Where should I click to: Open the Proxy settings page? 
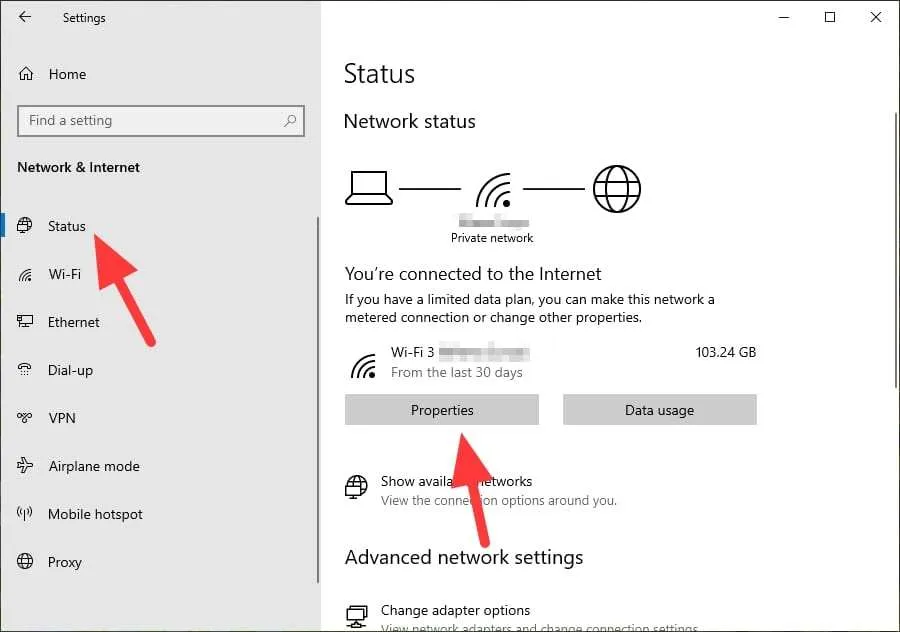[64, 562]
